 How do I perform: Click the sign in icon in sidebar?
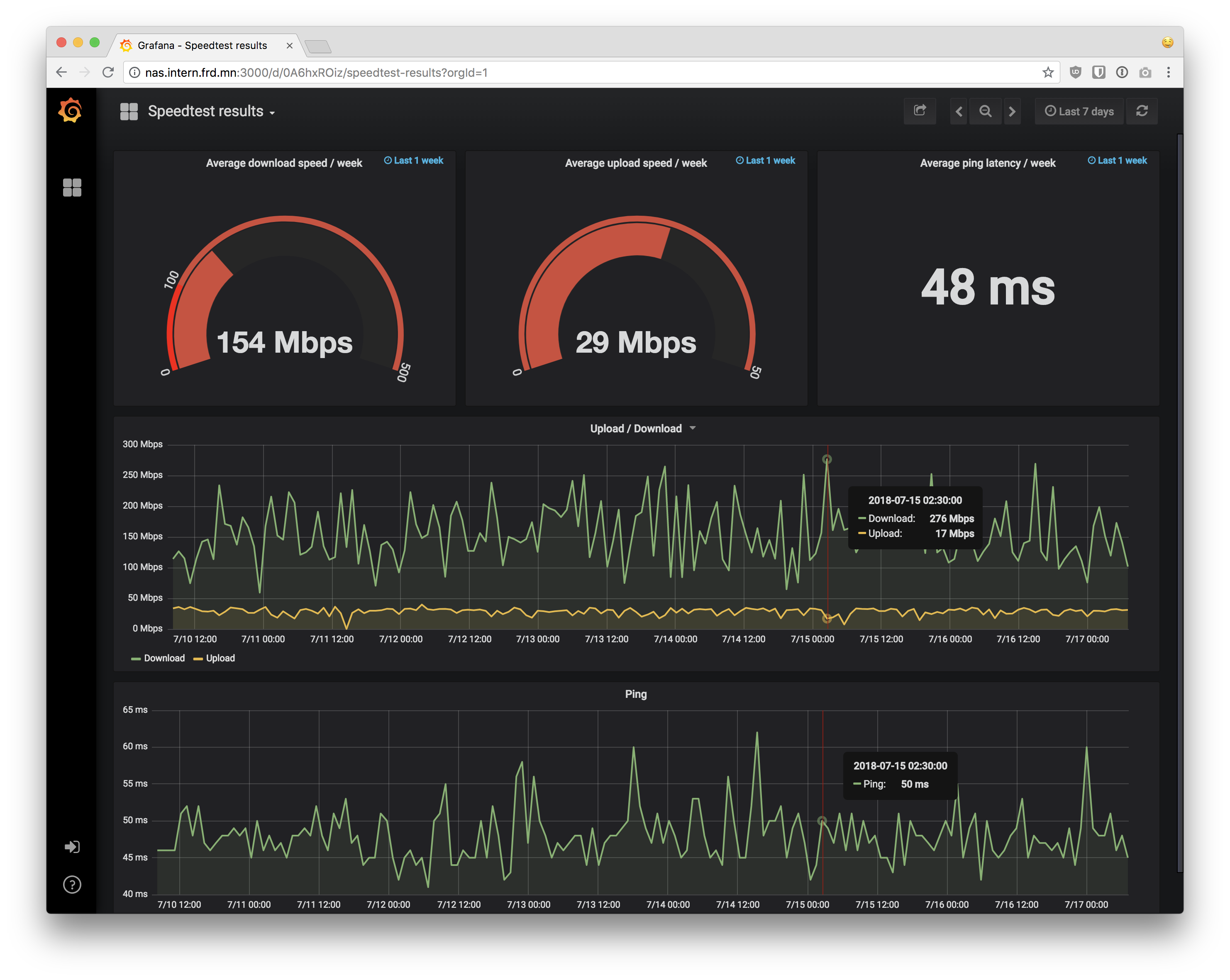(72, 846)
